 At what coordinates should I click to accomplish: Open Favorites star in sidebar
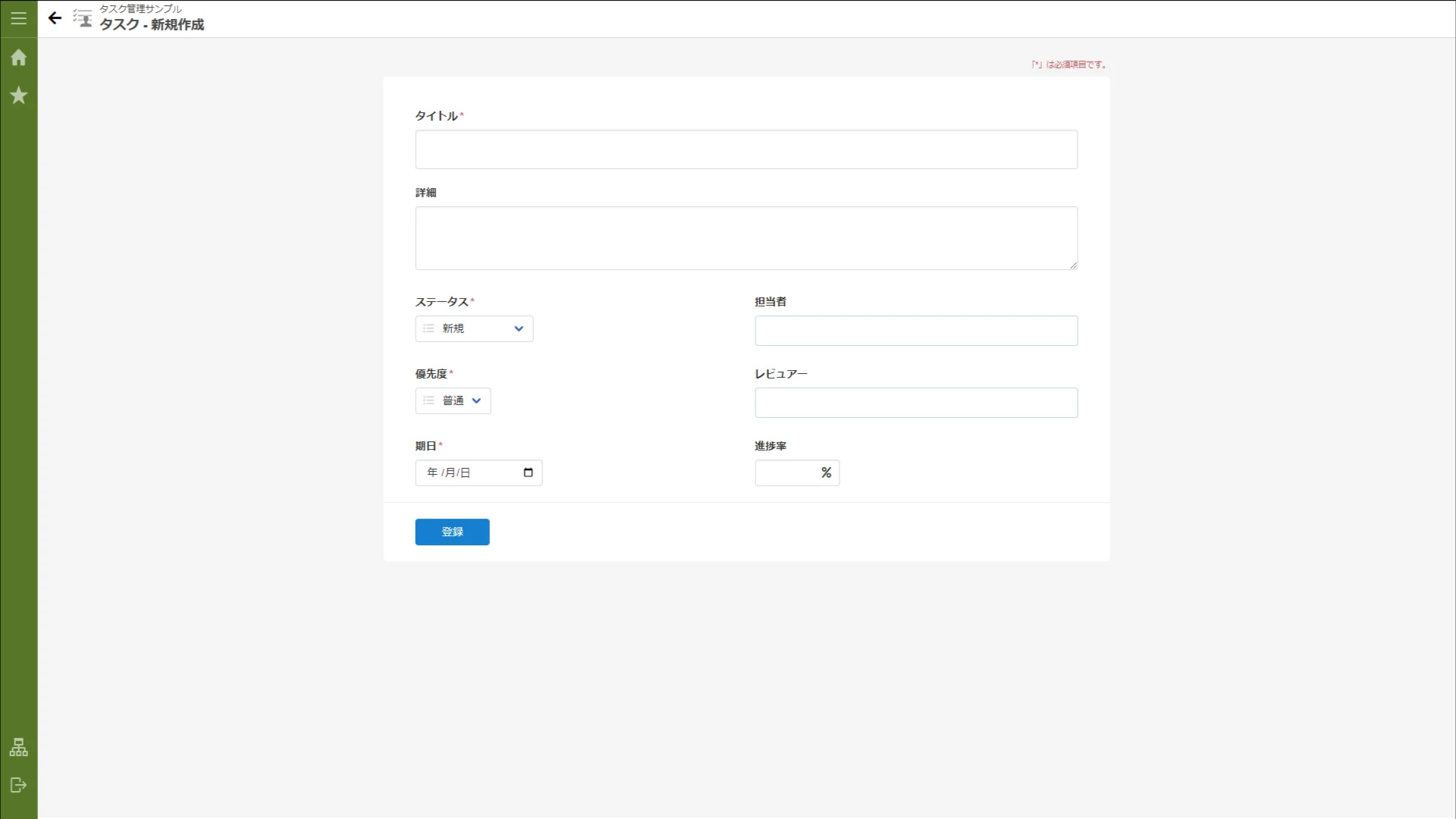point(18,96)
